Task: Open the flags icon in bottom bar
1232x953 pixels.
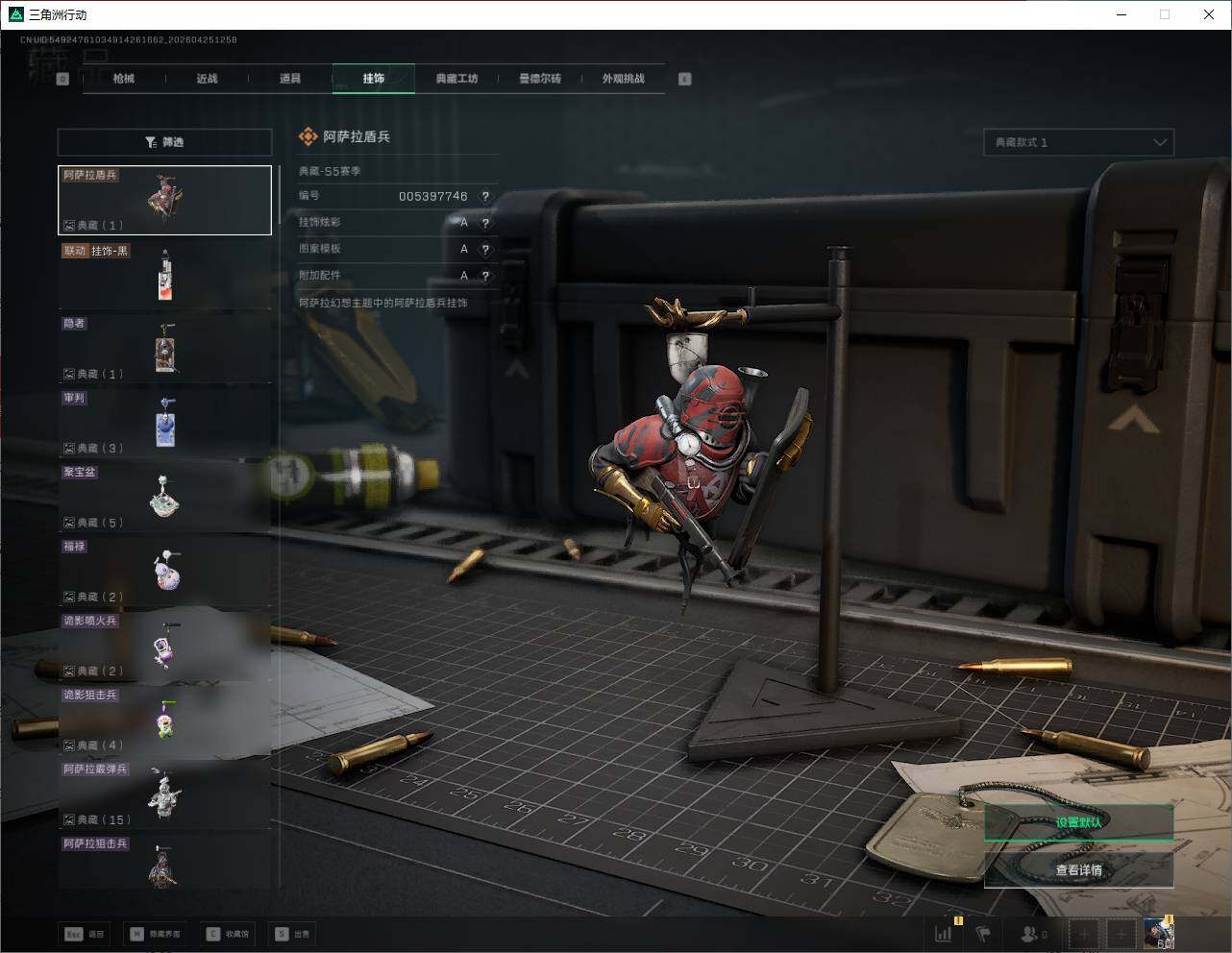Action: [983, 933]
